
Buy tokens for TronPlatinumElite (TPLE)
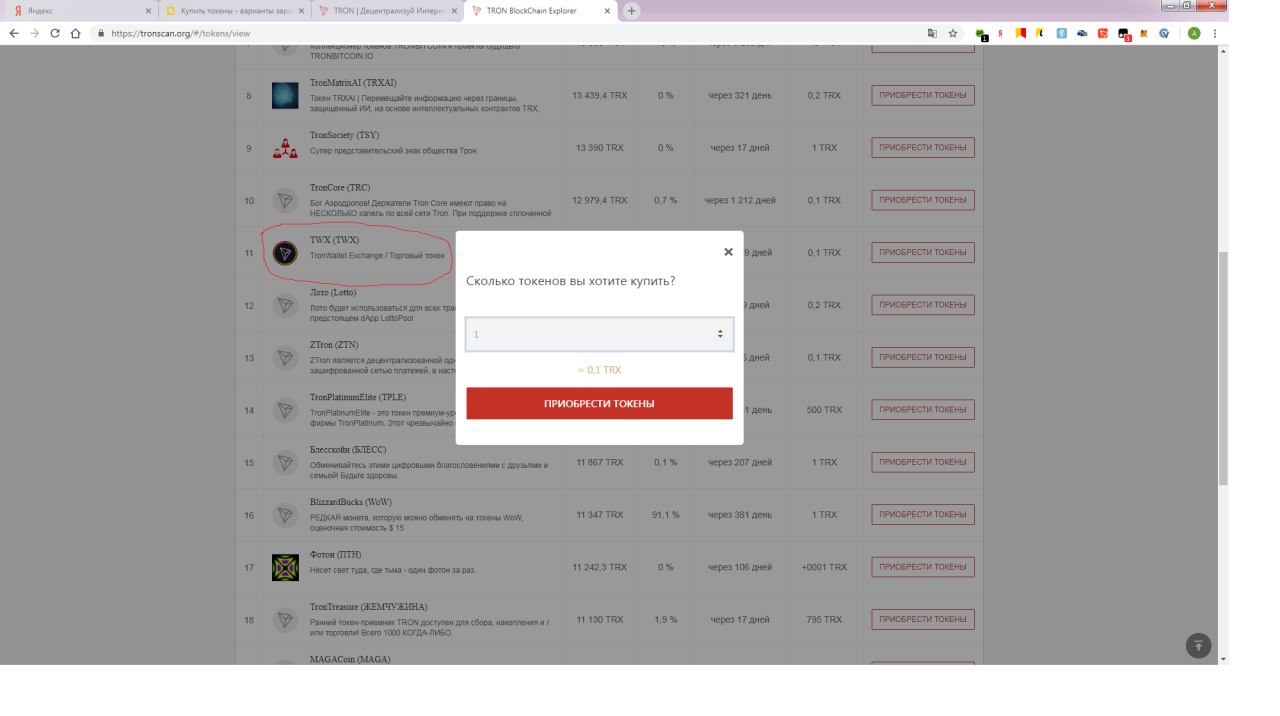point(923,410)
